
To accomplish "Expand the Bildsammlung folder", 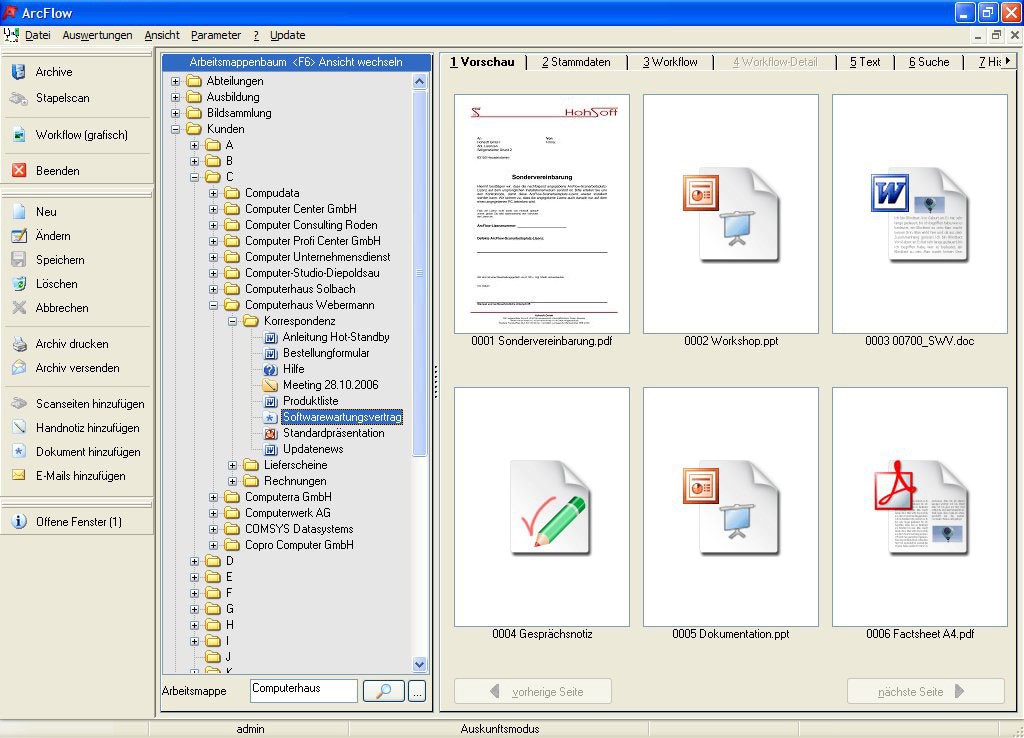I will (175, 113).
